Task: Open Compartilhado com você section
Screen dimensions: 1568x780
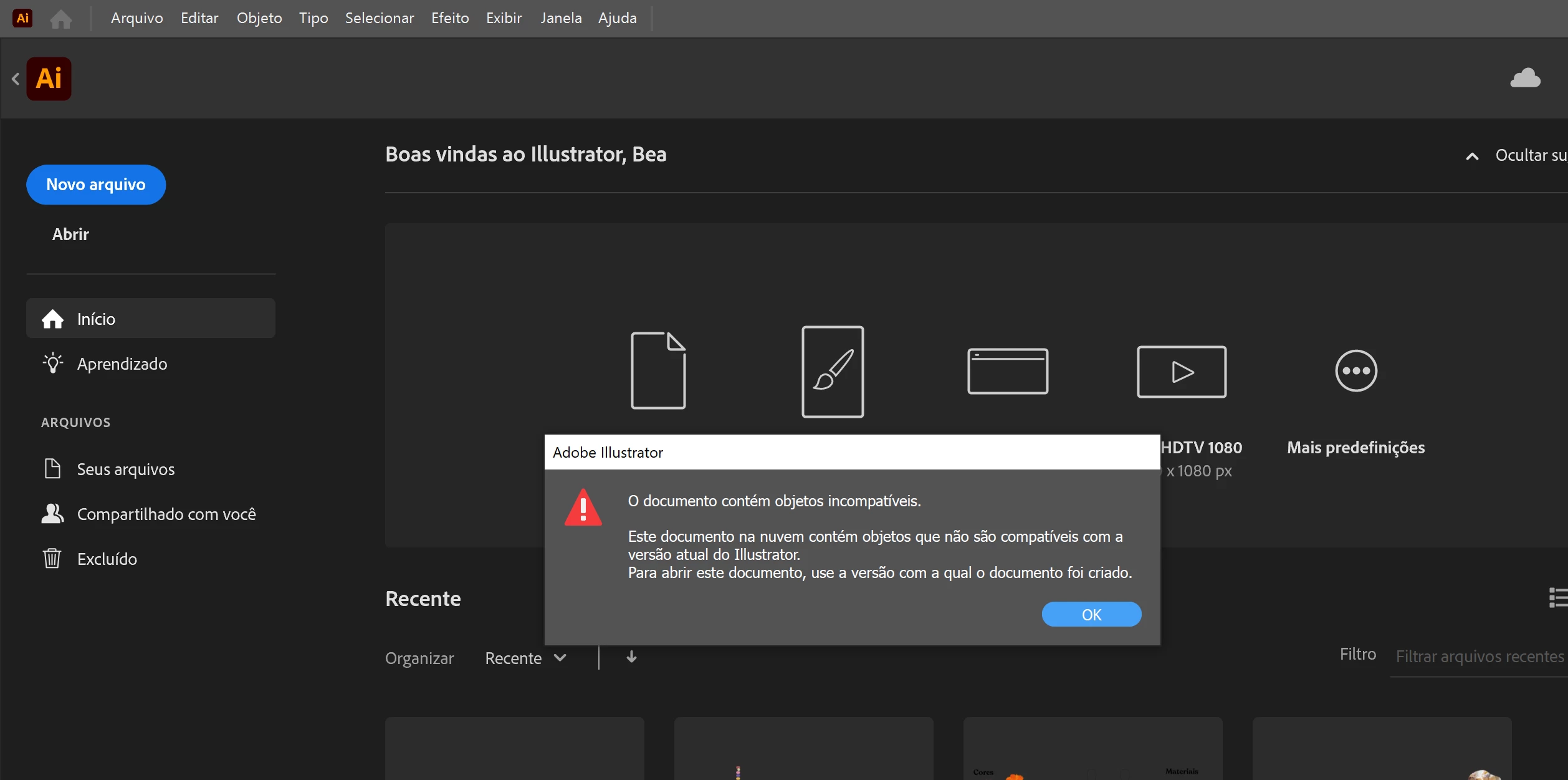Action: [x=166, y=514]
